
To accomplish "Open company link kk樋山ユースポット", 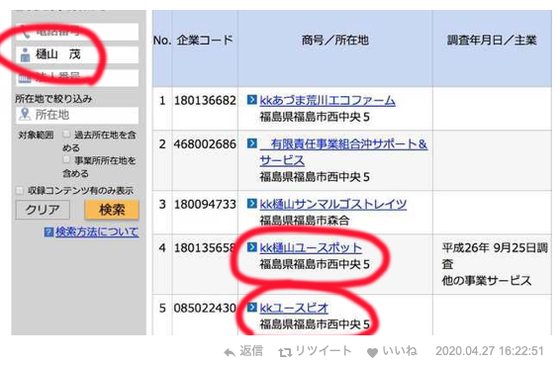I will pos(311,248).
